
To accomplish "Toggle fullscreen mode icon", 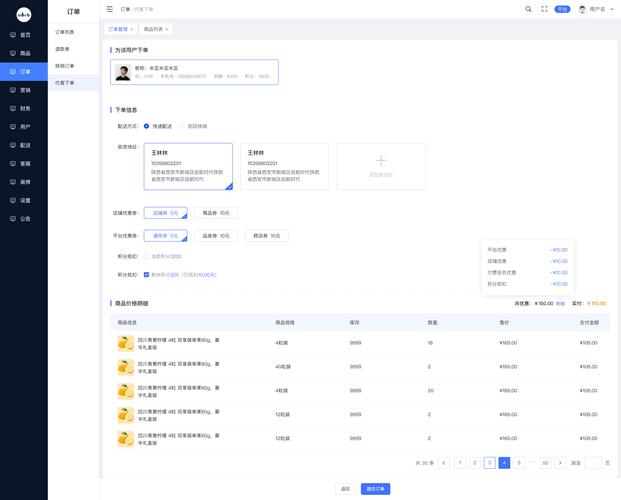I will tap(545, 9).
